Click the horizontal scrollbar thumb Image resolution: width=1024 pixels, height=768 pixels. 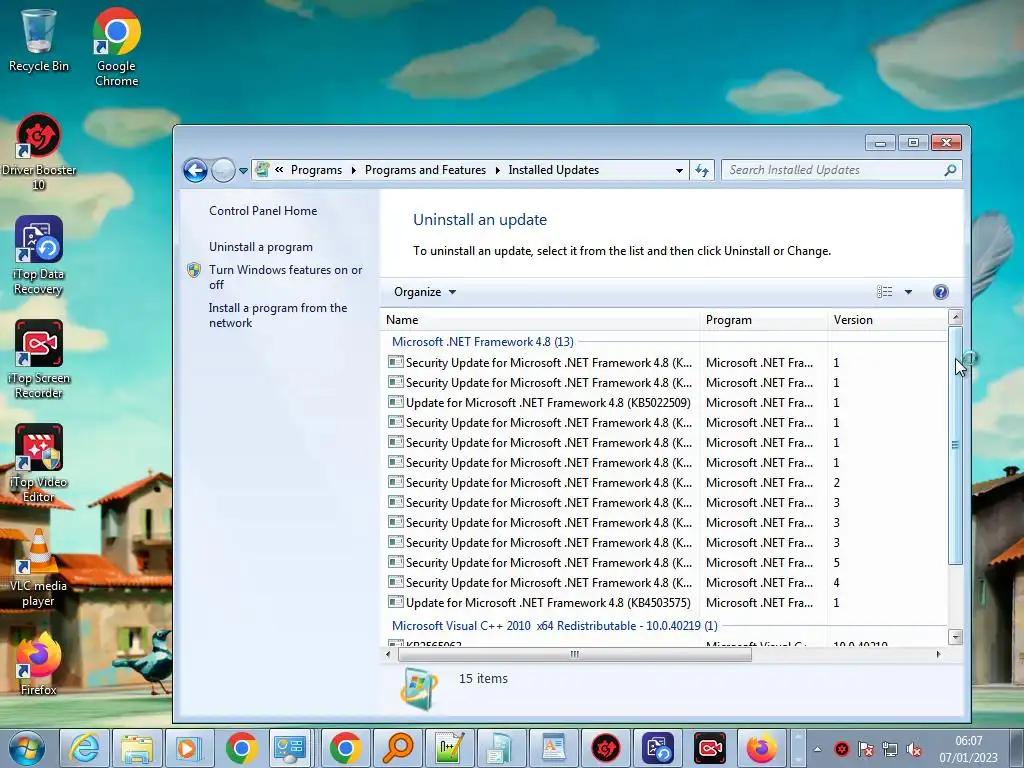575,654
